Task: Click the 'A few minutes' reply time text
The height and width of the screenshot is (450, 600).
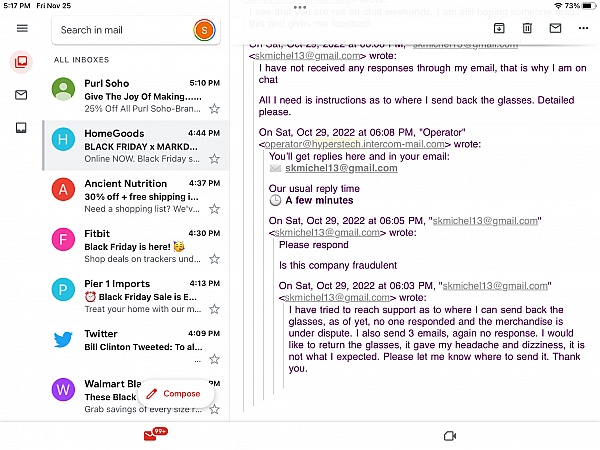Action: [x=319, y=201]
